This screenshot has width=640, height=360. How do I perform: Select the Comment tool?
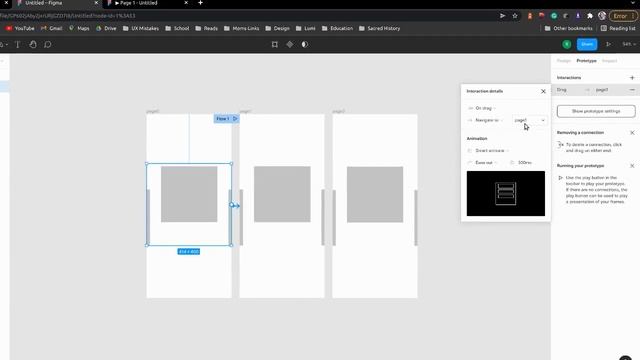point(48,44)
